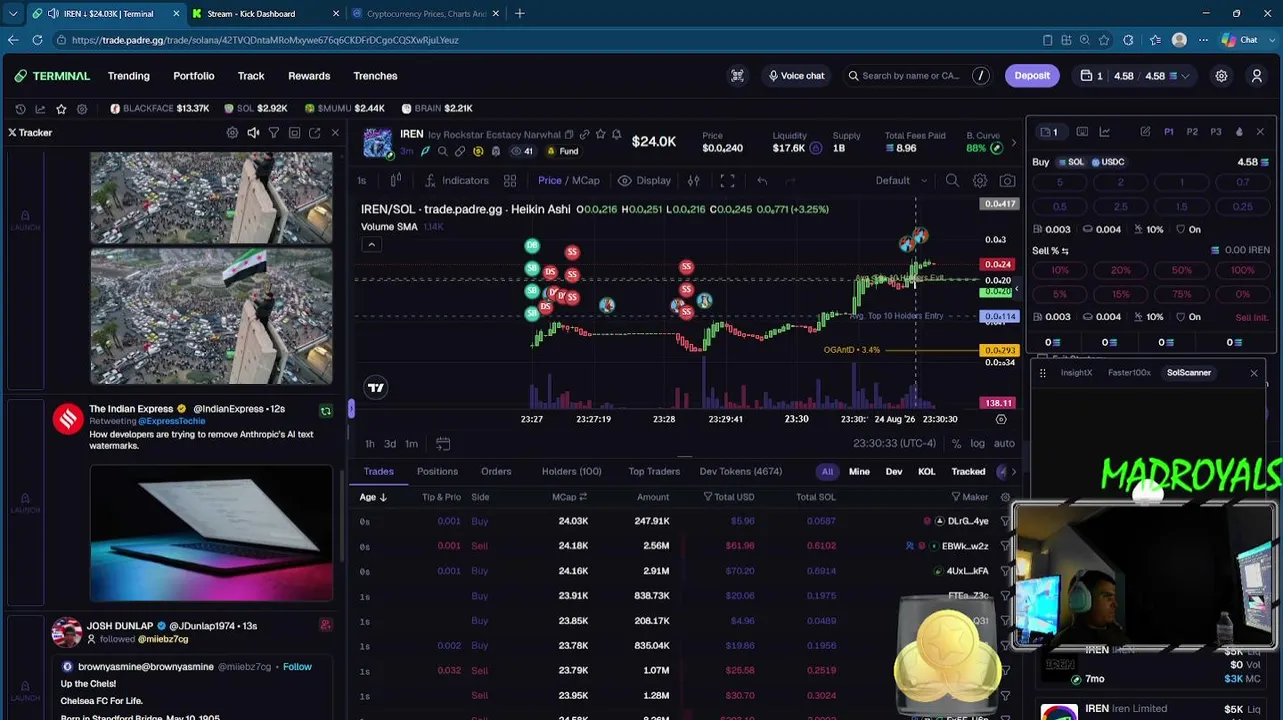This screenshot has height=720, width=1283.
Task: Switch to Positions tab
Action: [437, 471]
